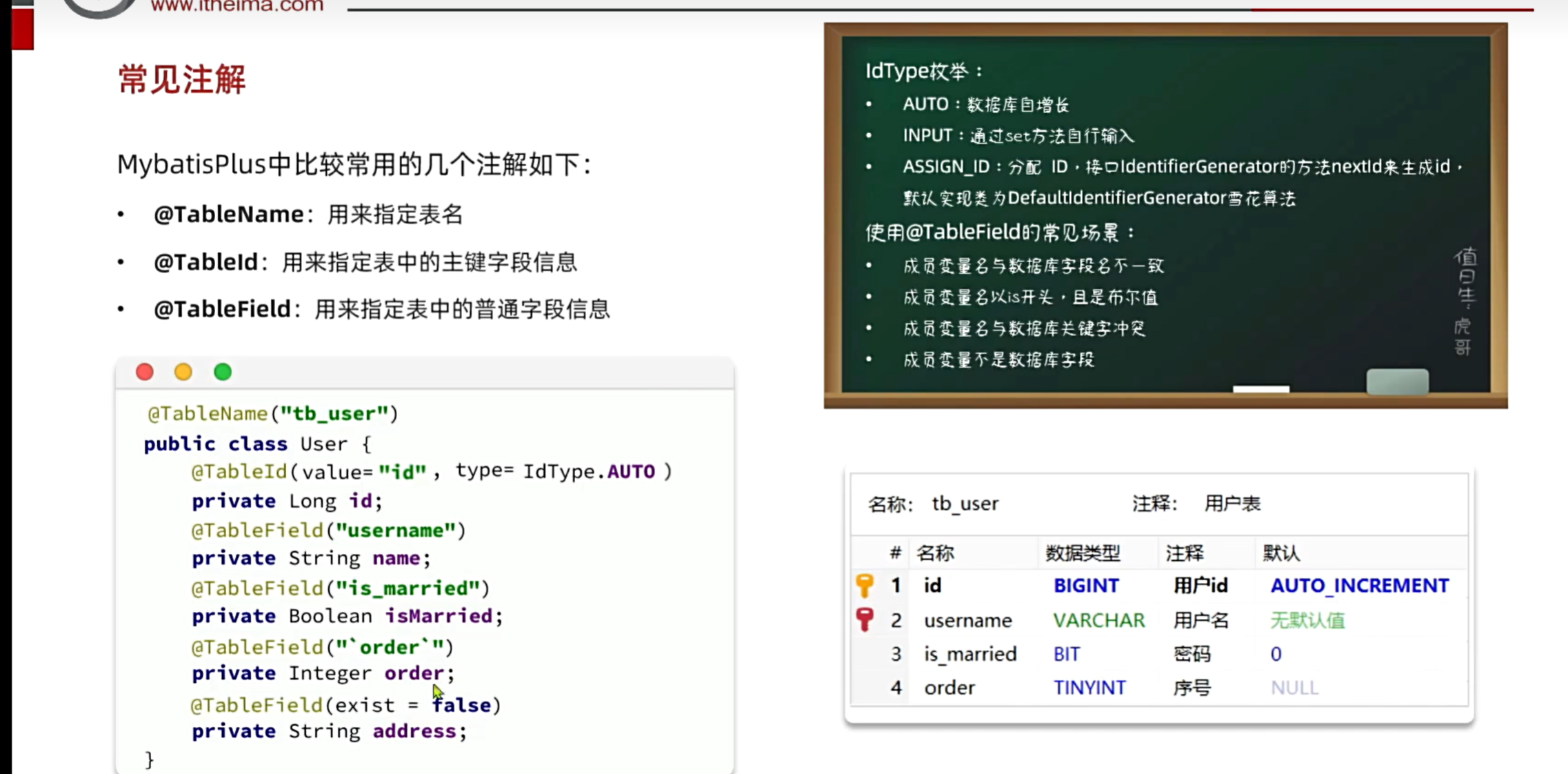Screen dimensions: 1568x774
Task: Click the 数据类型 column header
Action: (x=1083, y=553)
